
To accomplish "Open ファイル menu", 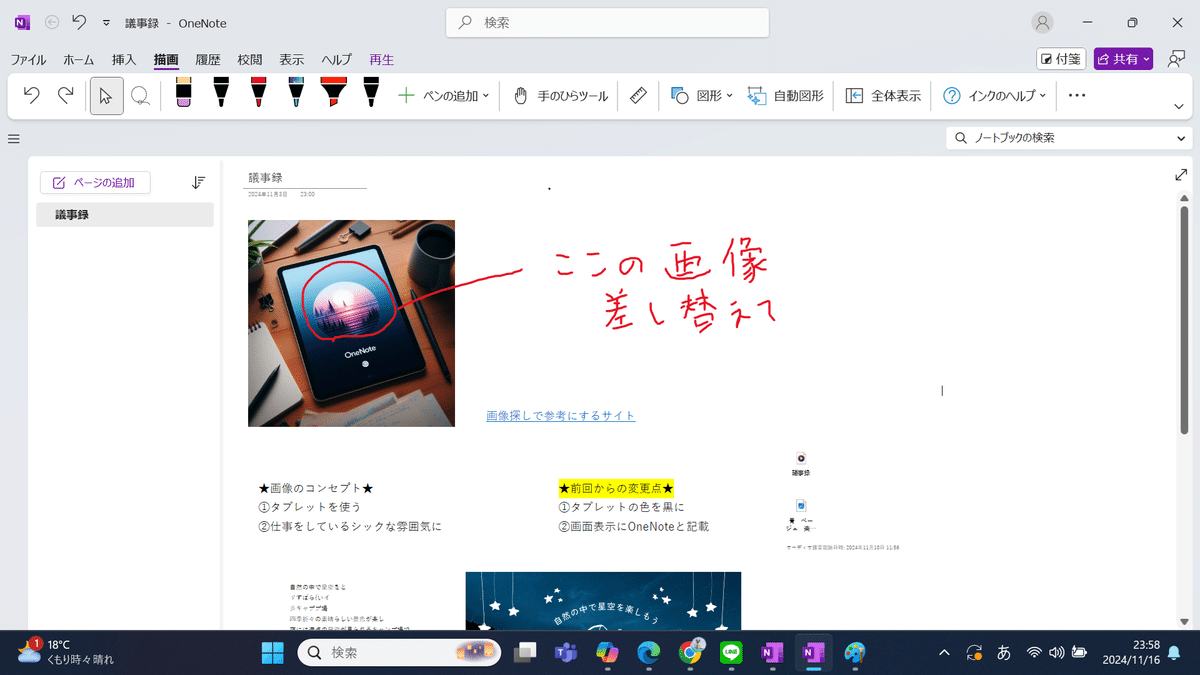I will click(29, 60).
